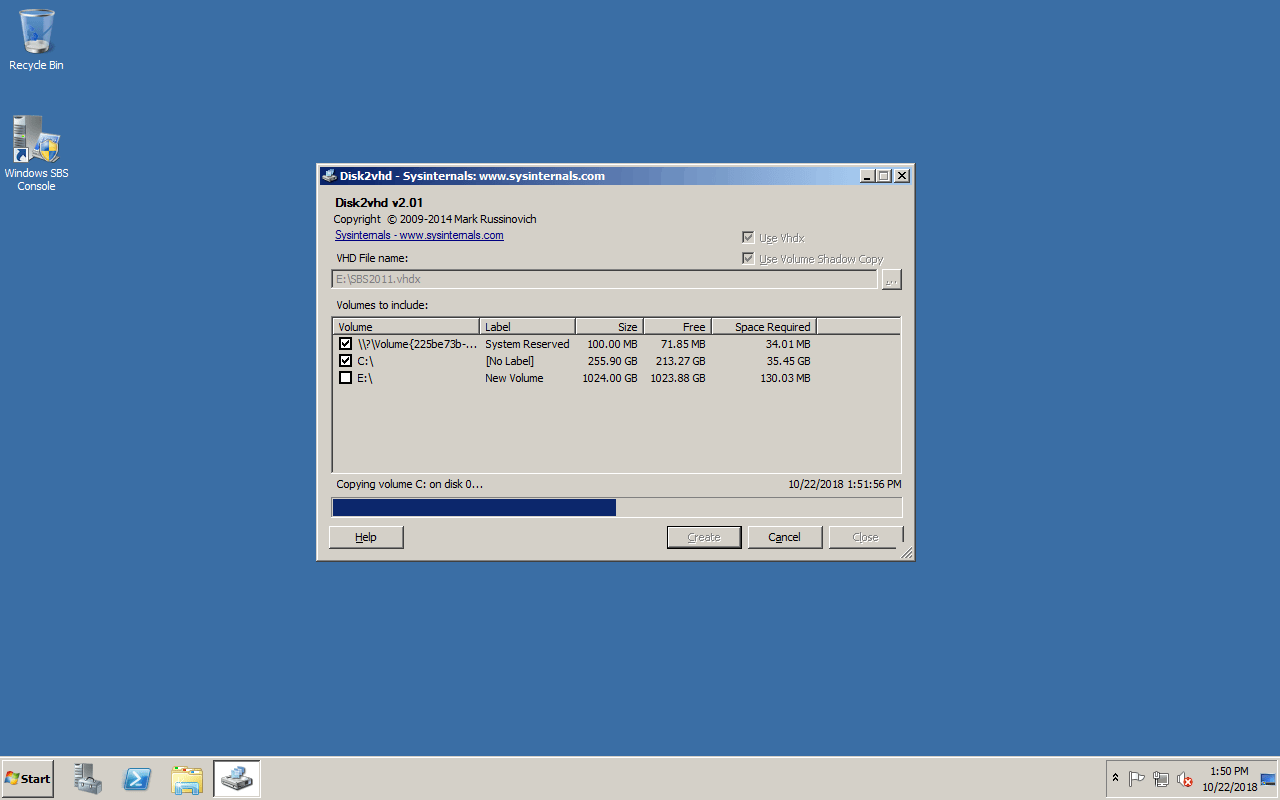The image size is (1280, 800).
Task: Toggle Use Volume Shadow Copy checkbox
Action: point(748,259)
